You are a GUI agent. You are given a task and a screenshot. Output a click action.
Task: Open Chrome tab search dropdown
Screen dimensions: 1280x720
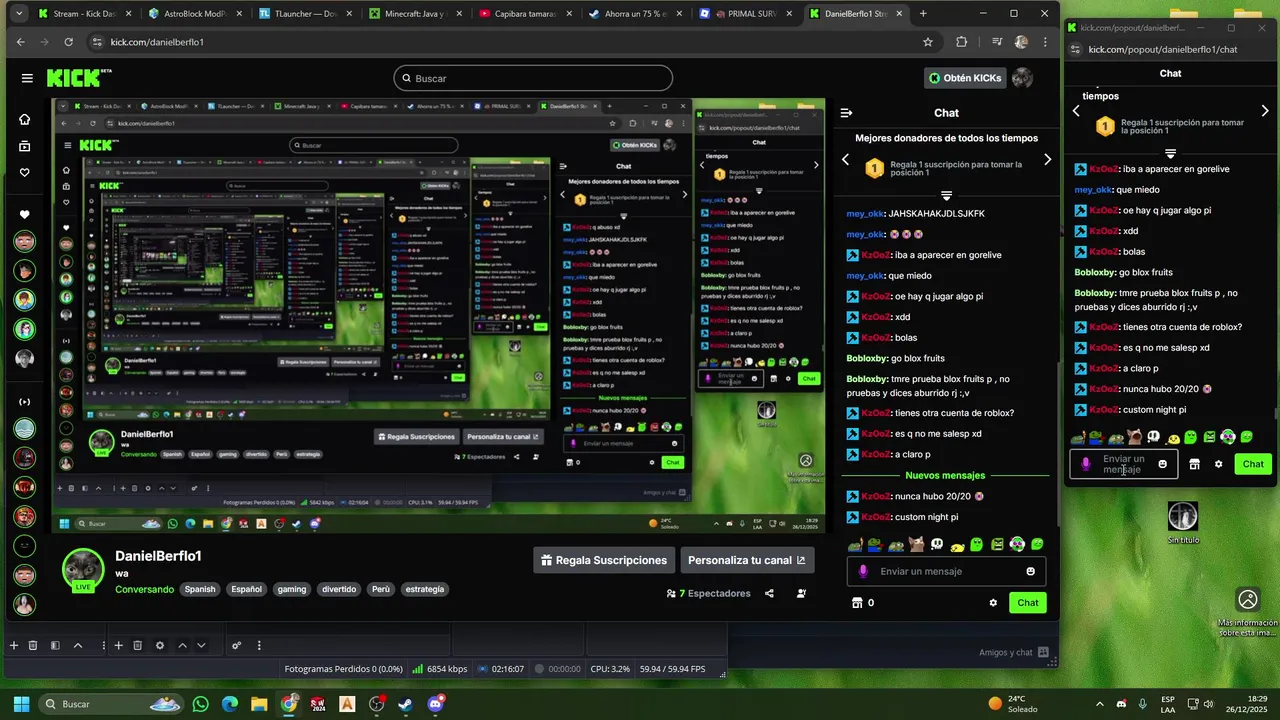click(18, 14)
